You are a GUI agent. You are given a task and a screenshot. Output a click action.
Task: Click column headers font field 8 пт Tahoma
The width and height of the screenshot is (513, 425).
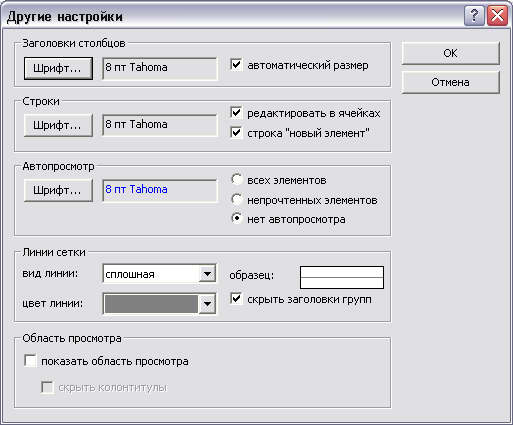[160, 68]
